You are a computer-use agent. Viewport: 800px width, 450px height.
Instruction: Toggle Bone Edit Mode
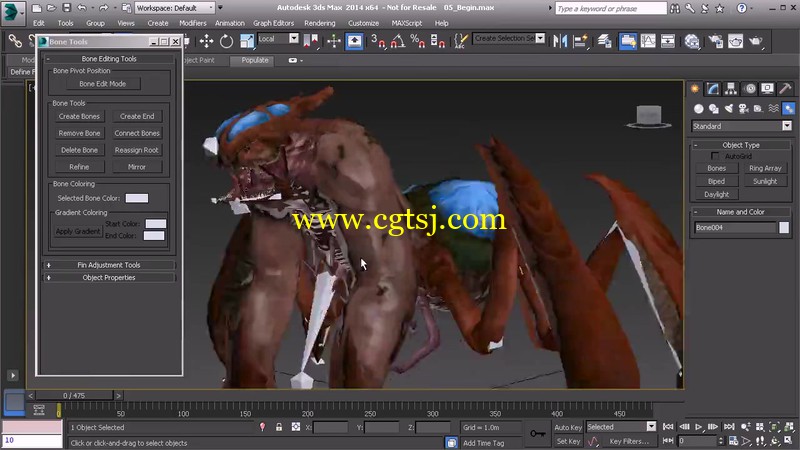(103, 84)
